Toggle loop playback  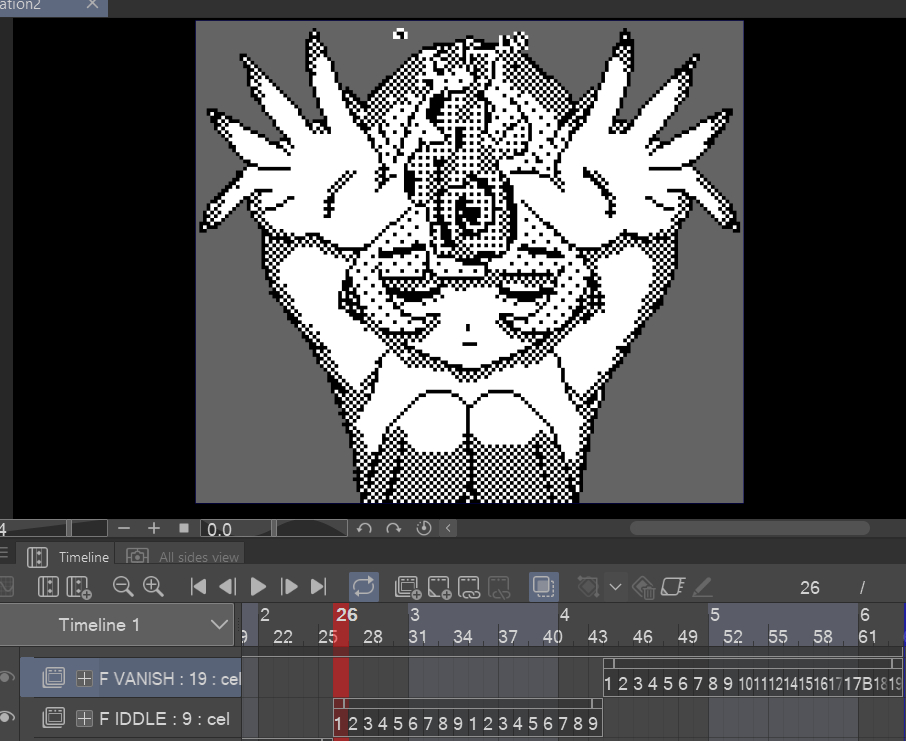coord(364,587)
